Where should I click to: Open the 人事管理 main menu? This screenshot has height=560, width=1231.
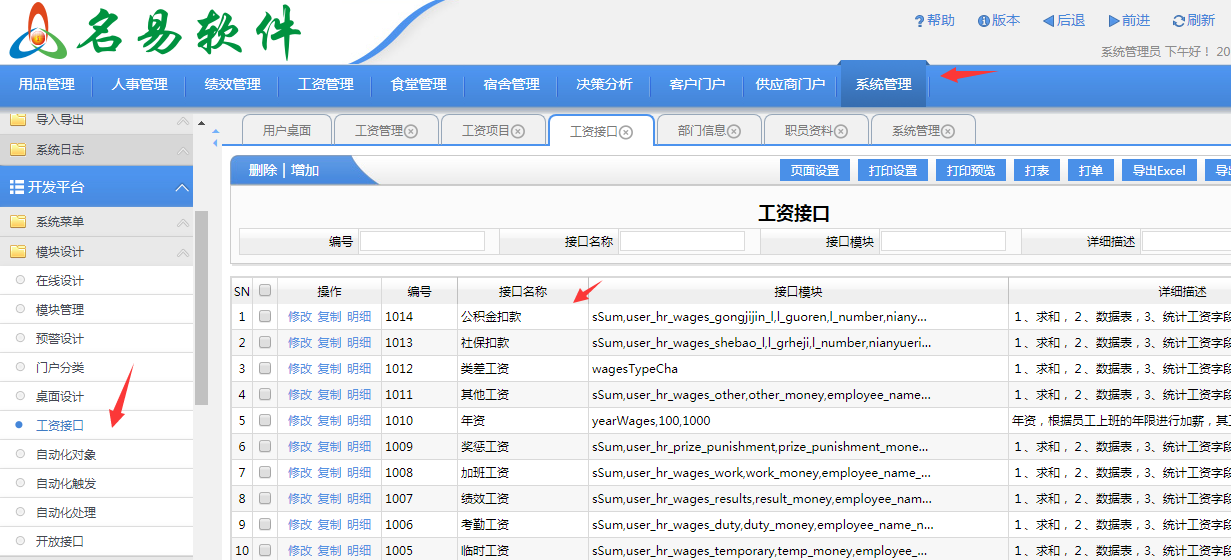(x=139, y=85)
